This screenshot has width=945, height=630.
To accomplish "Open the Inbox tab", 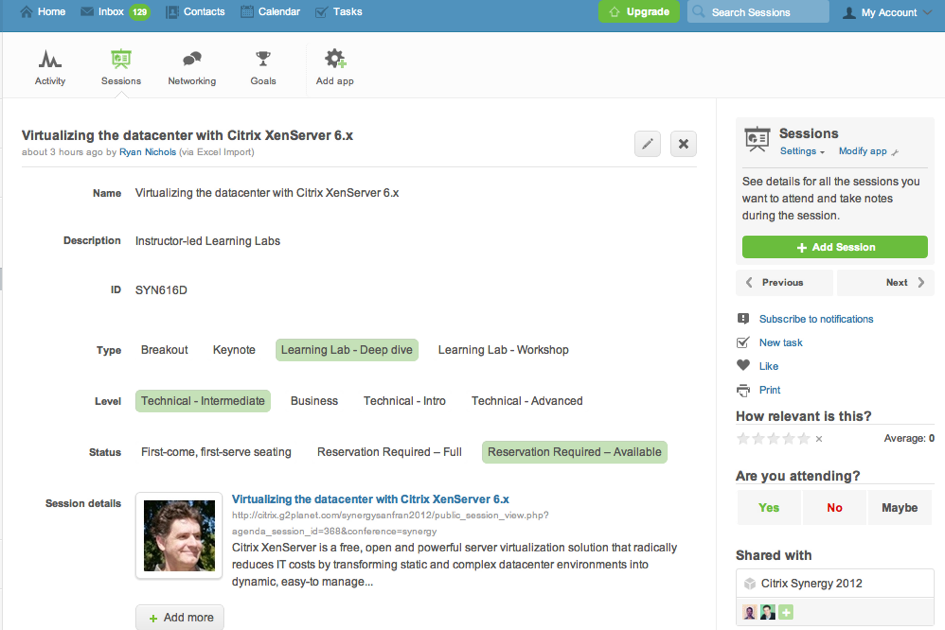I will point(114,12).
